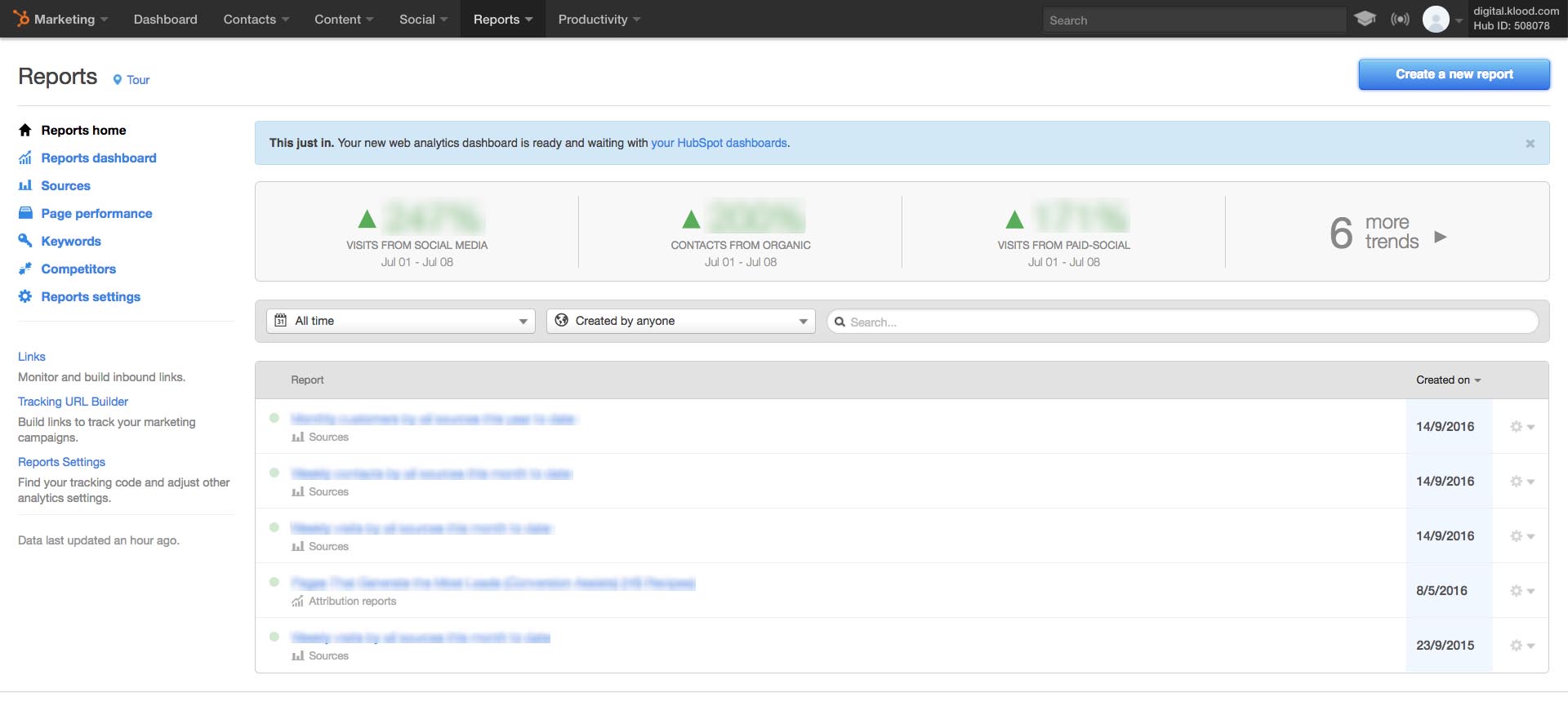This screenshot has height=702, width=1568.
Task: Open the Tracking URL Builder link
Action: (73, 402)
